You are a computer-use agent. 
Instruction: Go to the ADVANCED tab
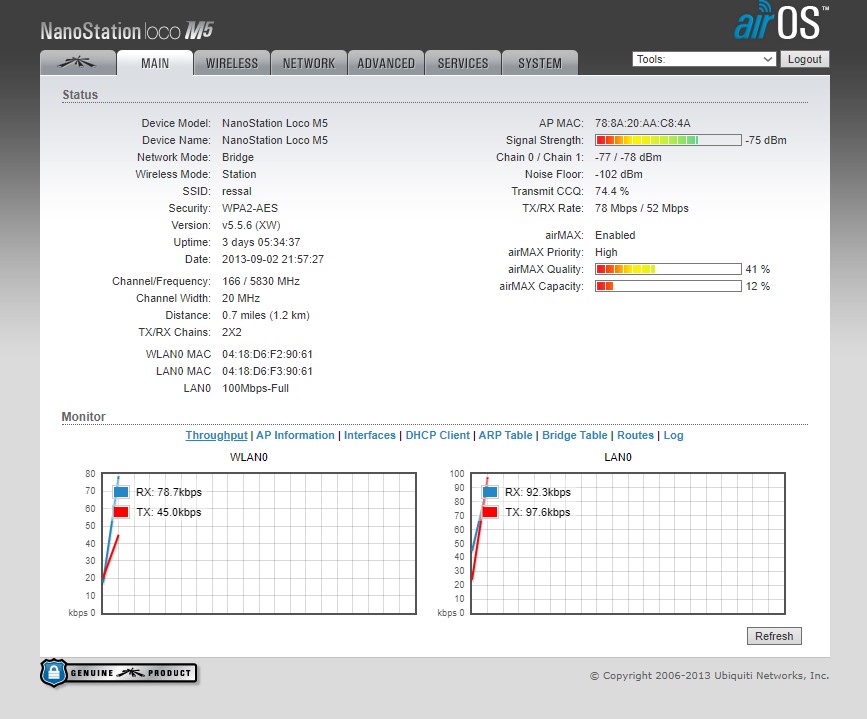385,62
